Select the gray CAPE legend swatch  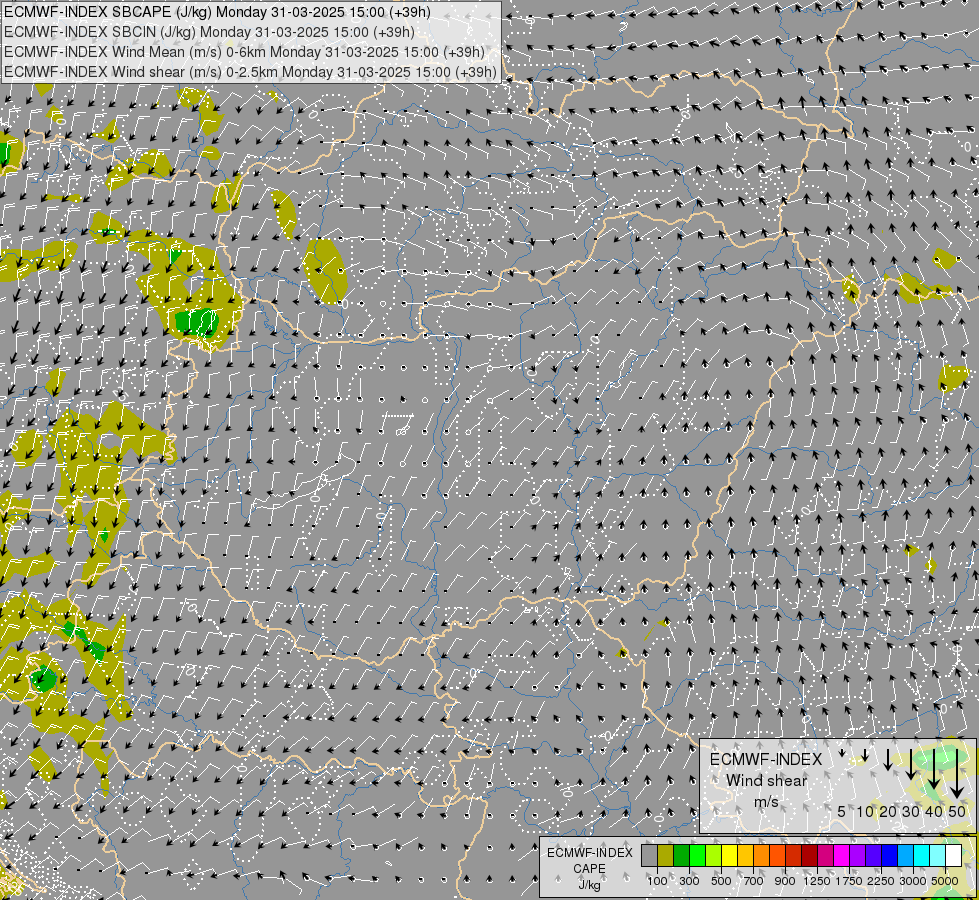(649, 855)
